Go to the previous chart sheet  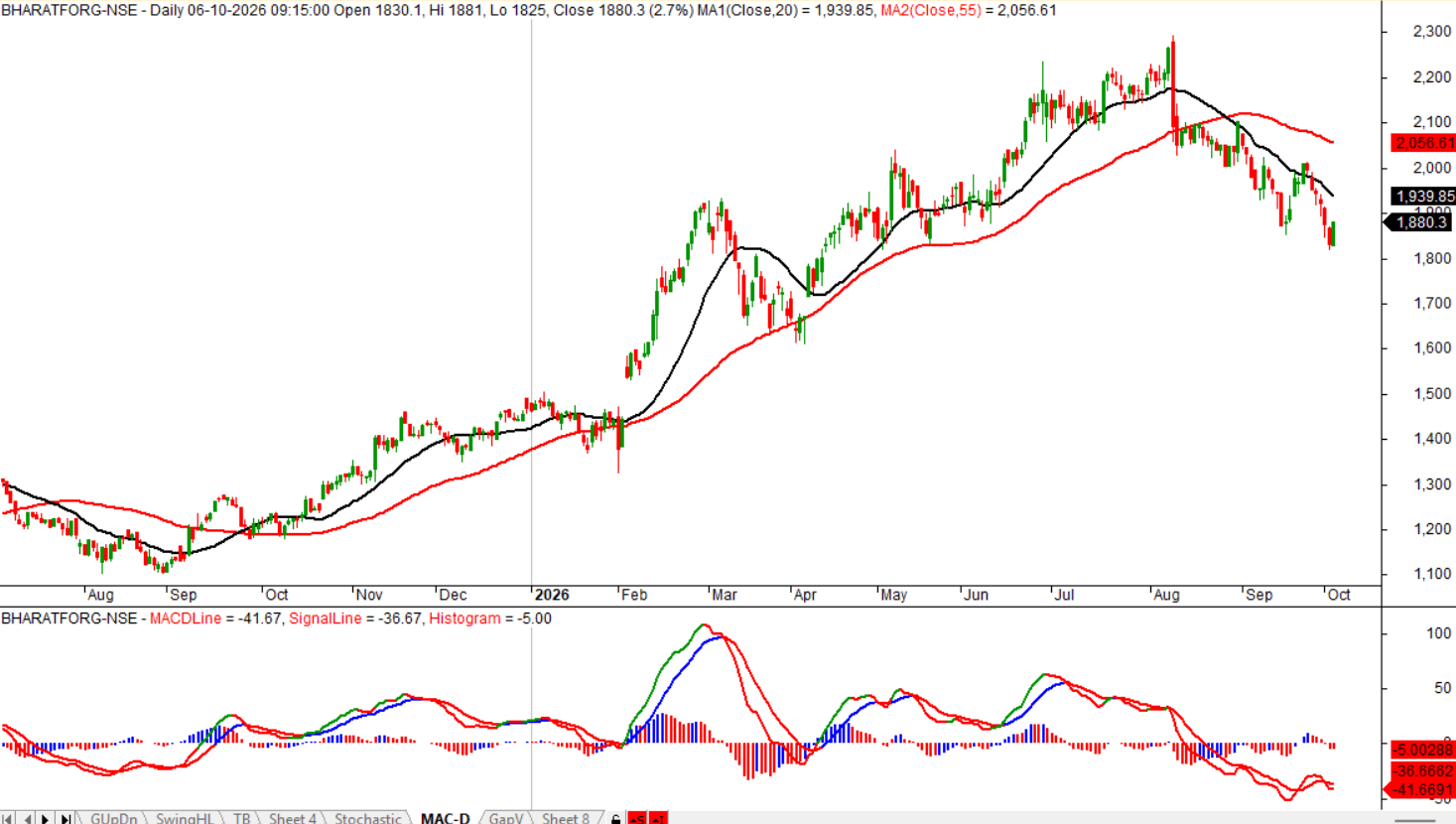tap(27, 818)
